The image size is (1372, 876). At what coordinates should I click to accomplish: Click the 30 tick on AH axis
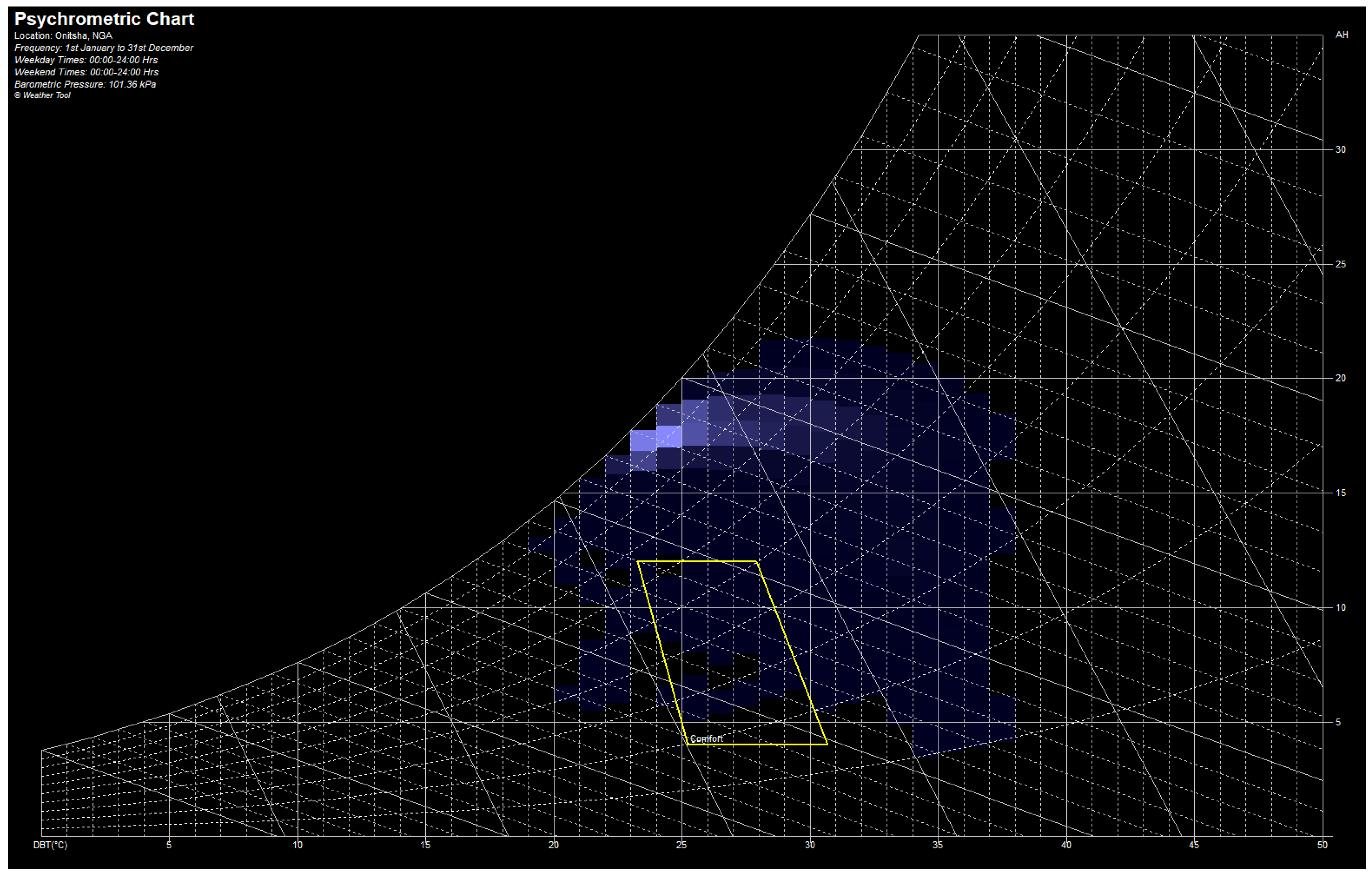coord(1341,149)
